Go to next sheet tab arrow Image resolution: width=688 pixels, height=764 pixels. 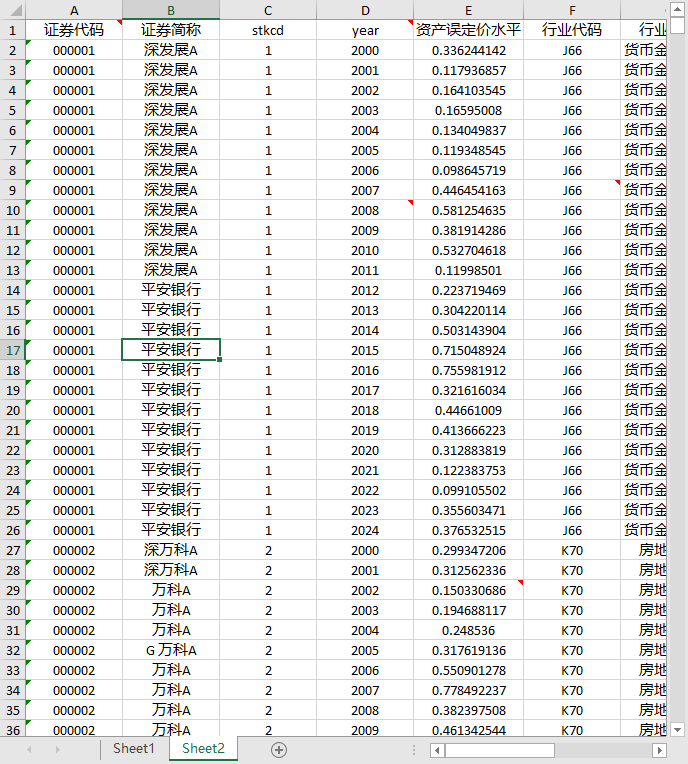click(57, 749)
